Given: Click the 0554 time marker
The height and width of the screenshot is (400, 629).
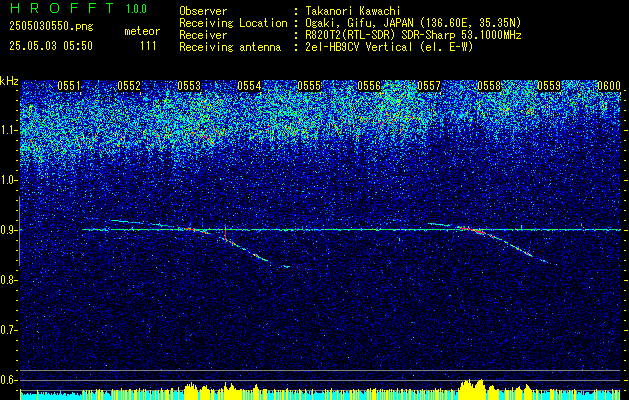Looking at the screenshot, I should tap(249, 86).
